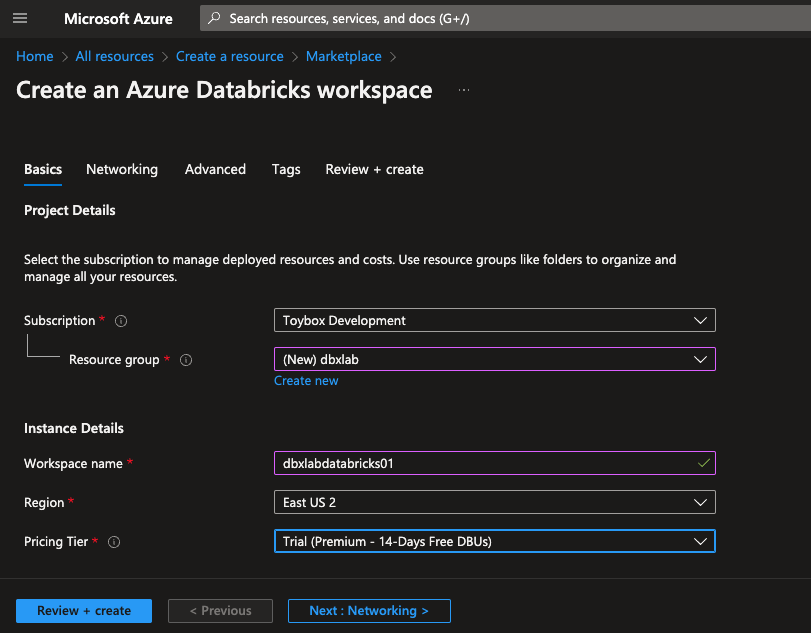Expand the Subscription dropdown
Image resolution: width=811 pixels, height=633 pixels.
494,321
